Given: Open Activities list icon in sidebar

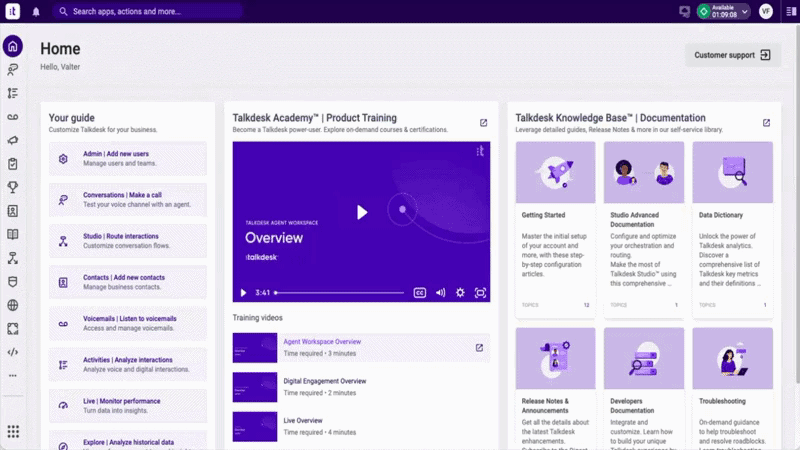Looking at the screenshot, I should [x=13, y=93].
